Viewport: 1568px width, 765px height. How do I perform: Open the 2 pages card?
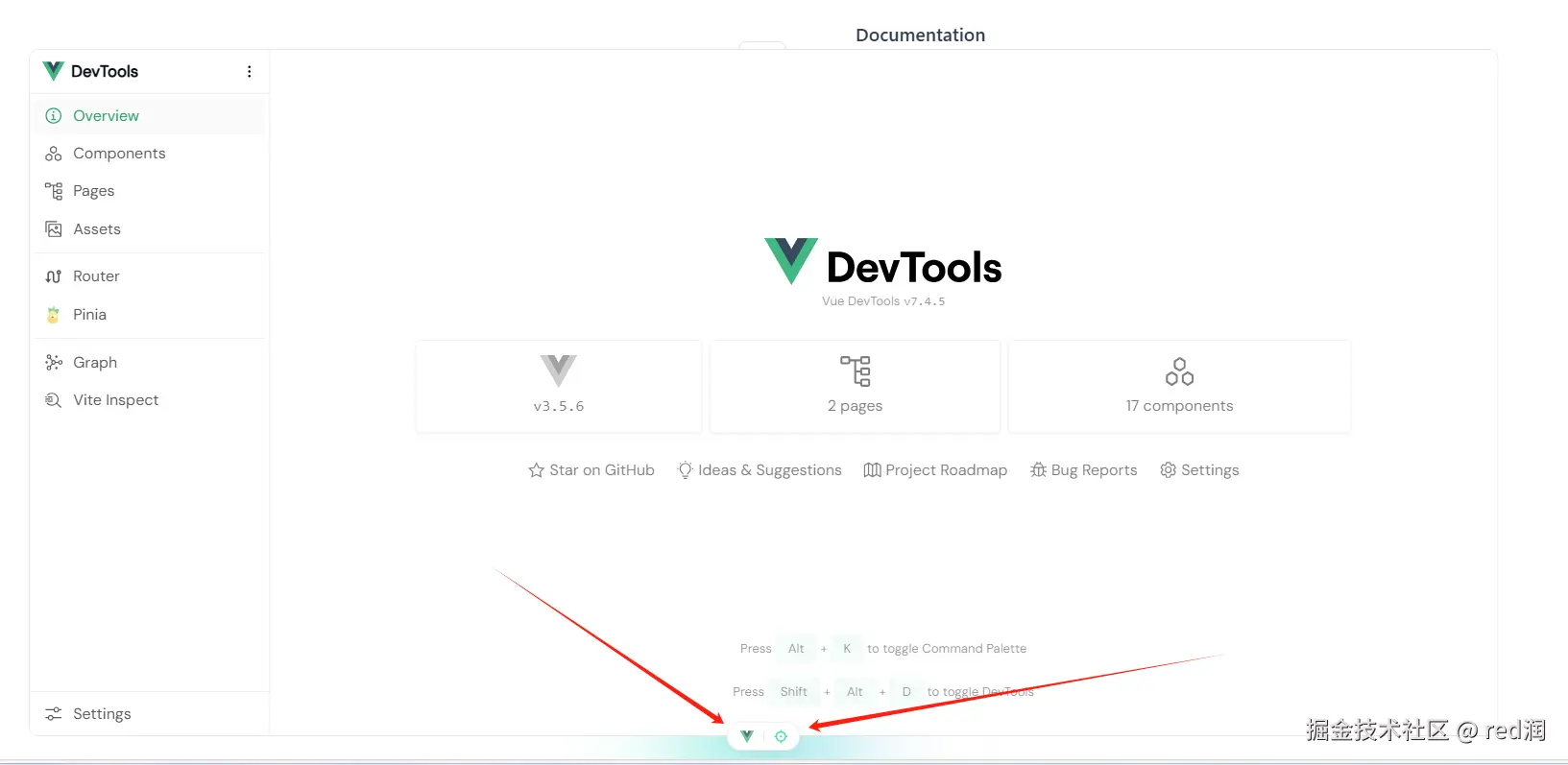point(856,387)
